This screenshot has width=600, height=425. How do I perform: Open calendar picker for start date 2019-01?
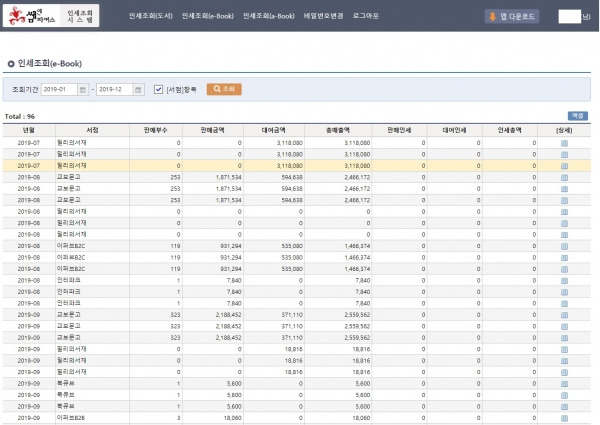coord(83,90)
